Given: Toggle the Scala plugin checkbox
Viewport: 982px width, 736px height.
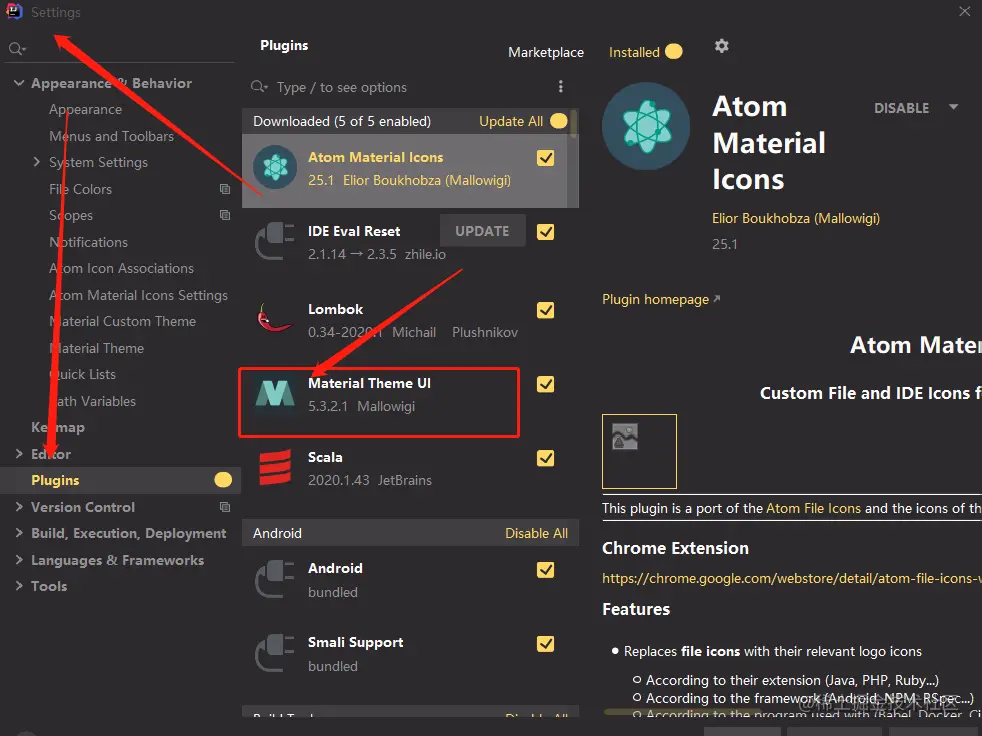Looking at the screenshot, I should pos(545,458).
